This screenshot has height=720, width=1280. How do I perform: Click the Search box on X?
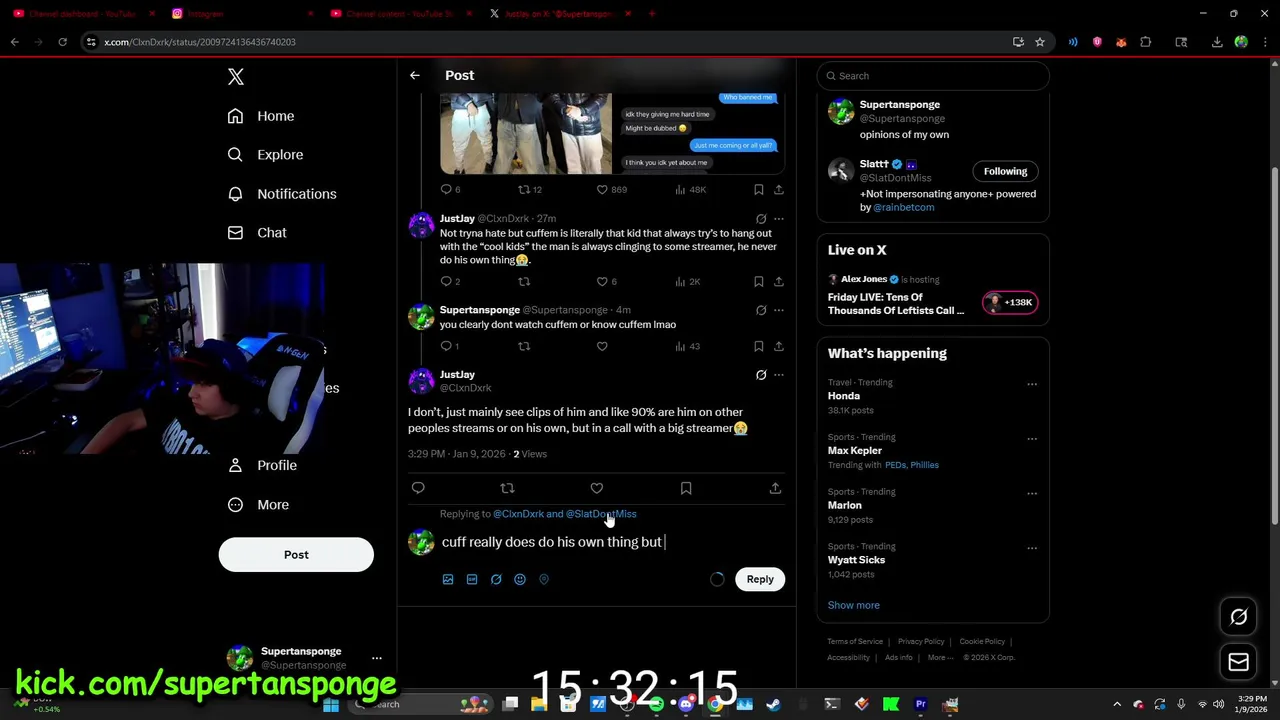(933, 76)
